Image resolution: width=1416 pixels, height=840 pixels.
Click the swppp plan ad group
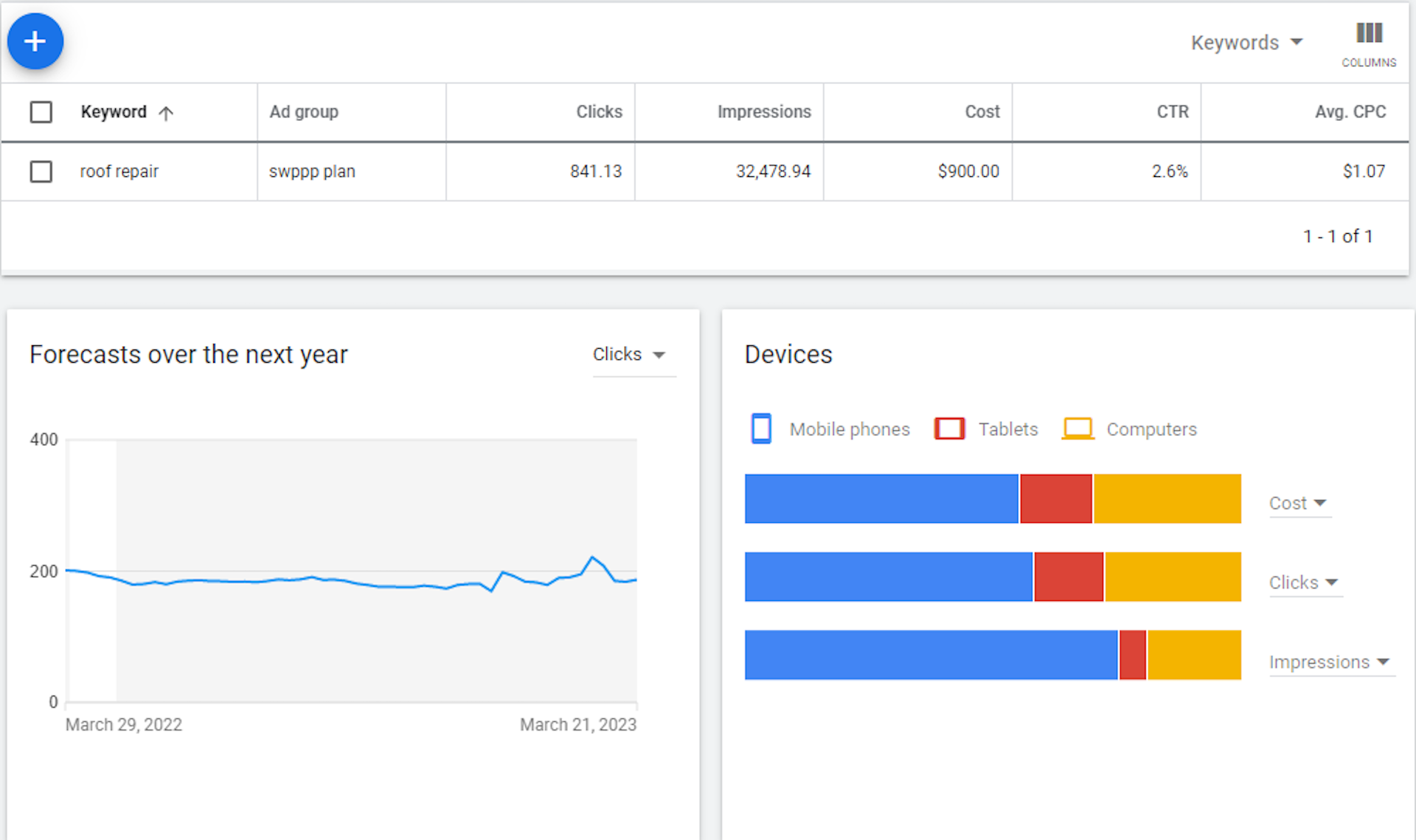312,171
